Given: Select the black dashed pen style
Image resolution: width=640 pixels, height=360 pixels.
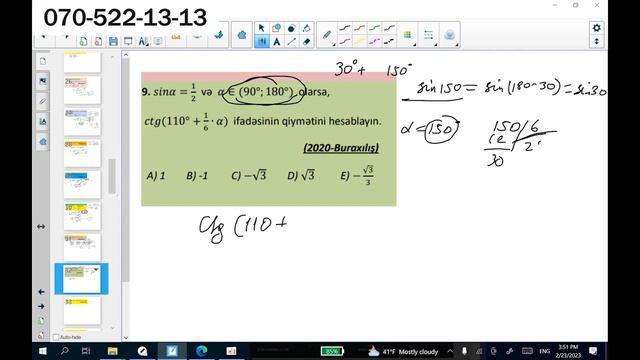Looking at the screenshot, I should (389, 41).
